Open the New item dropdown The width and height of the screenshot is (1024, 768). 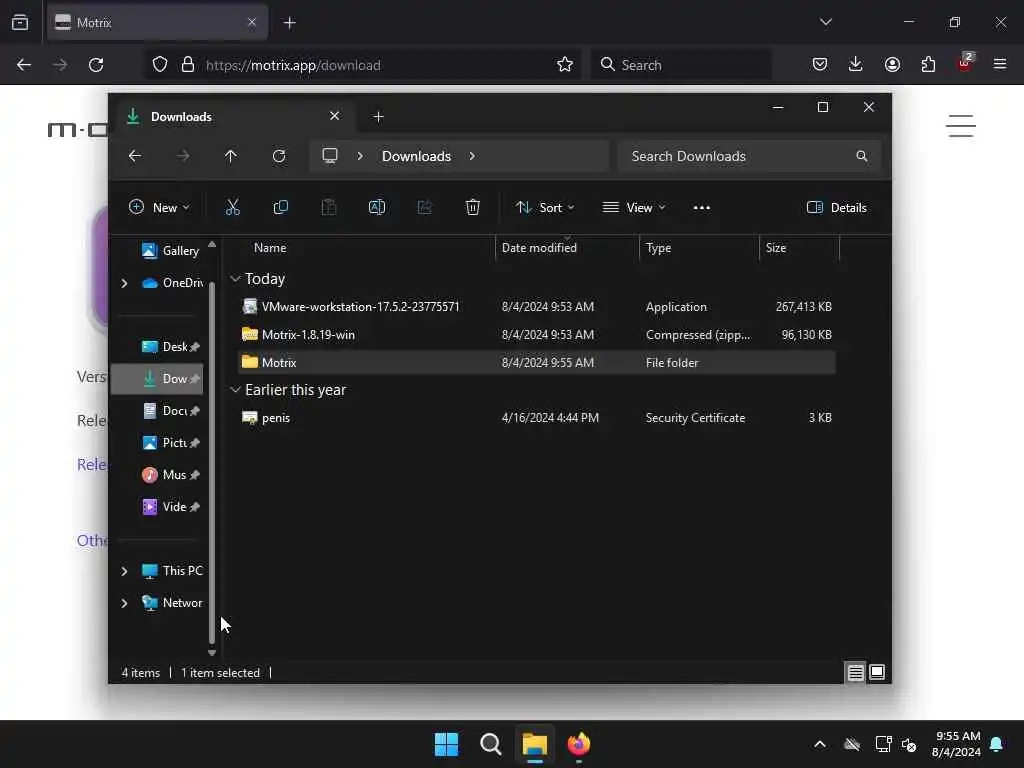click(159, 208)
